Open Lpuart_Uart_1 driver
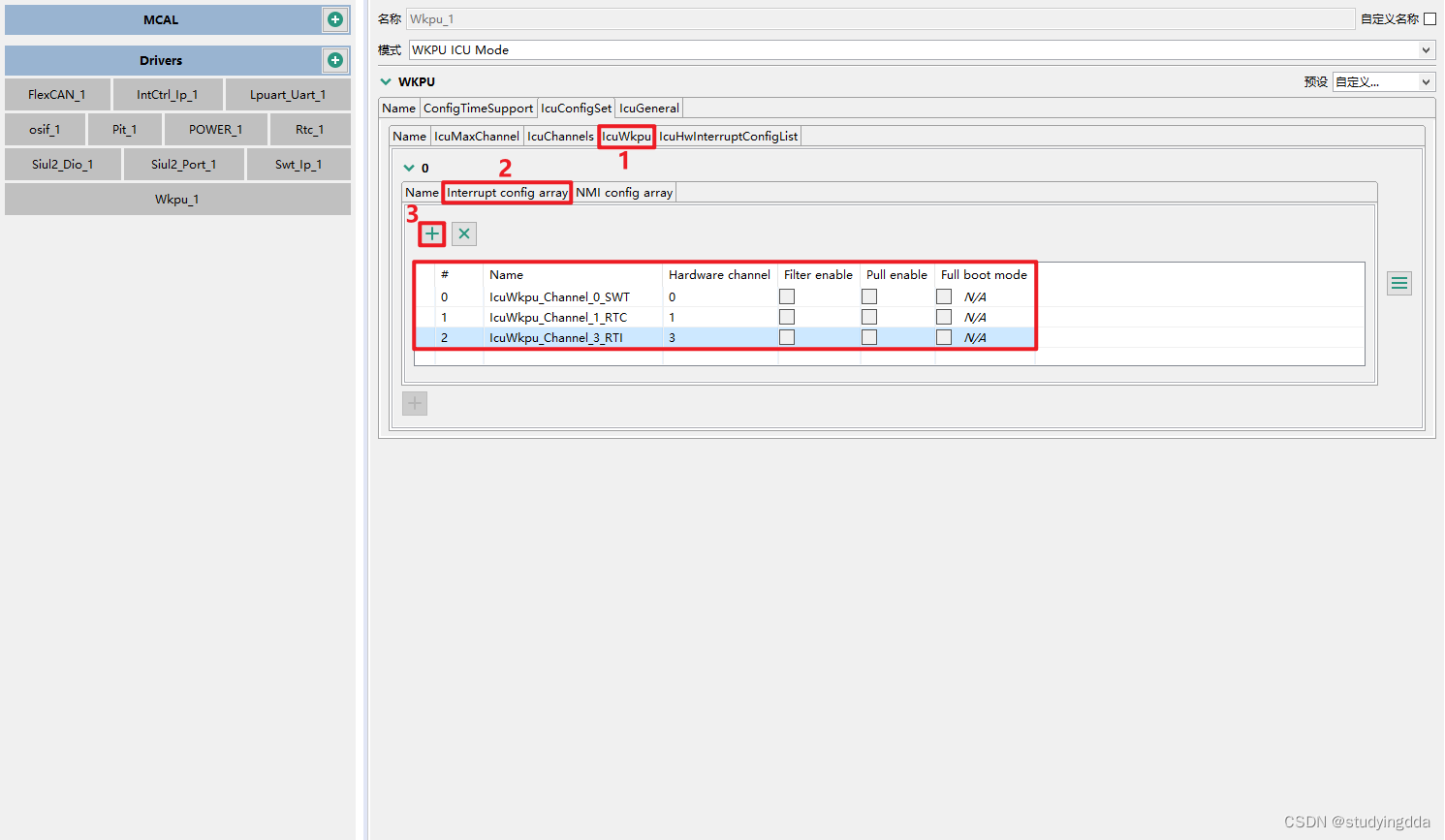 (x=288, y=94)
